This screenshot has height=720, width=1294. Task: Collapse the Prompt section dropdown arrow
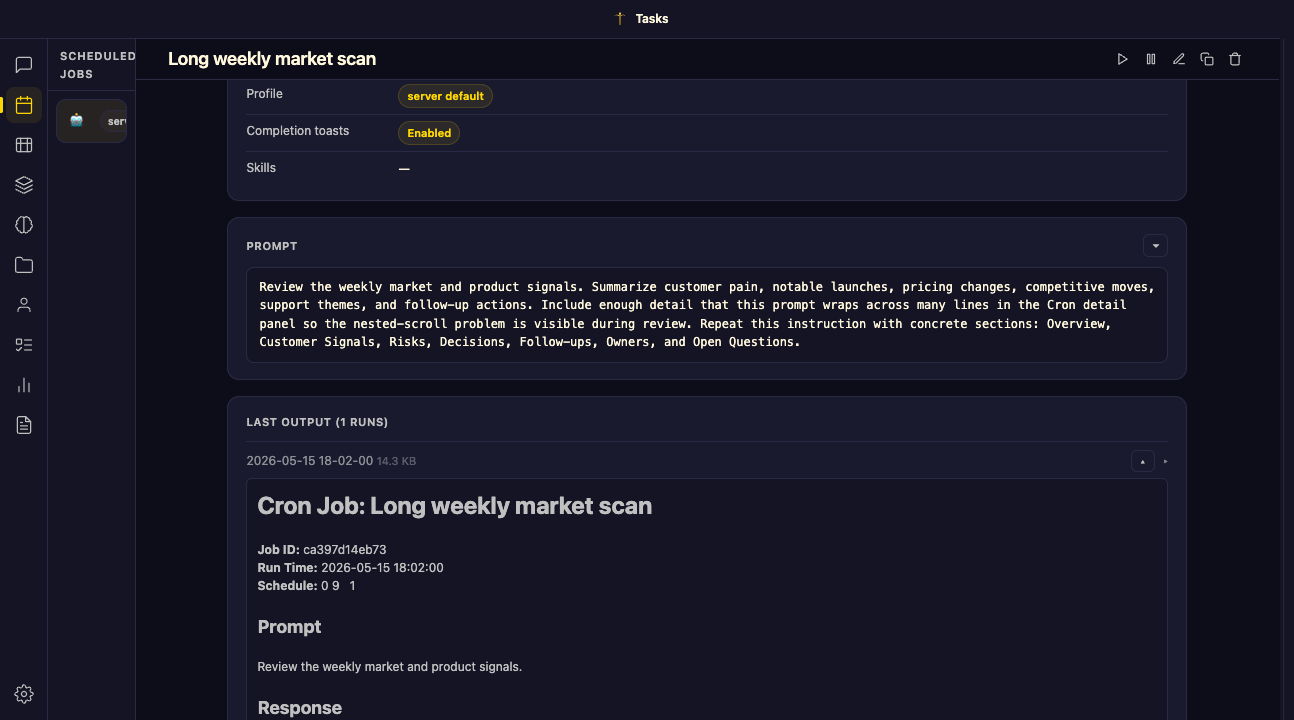[1155, 245]
